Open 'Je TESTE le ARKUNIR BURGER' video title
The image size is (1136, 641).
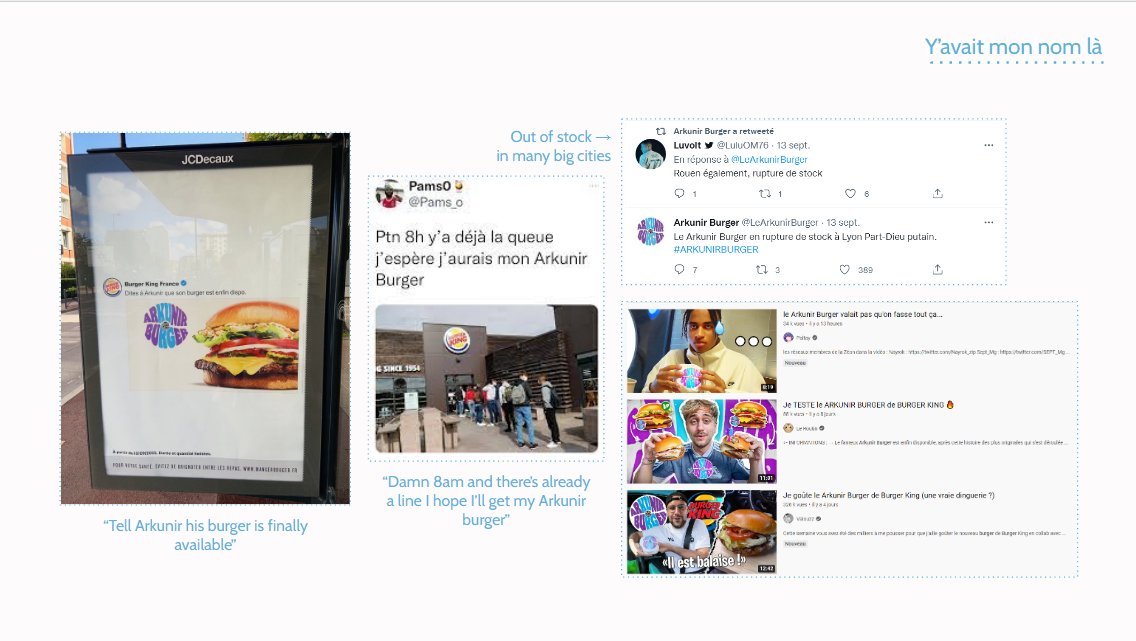point(868,405)
